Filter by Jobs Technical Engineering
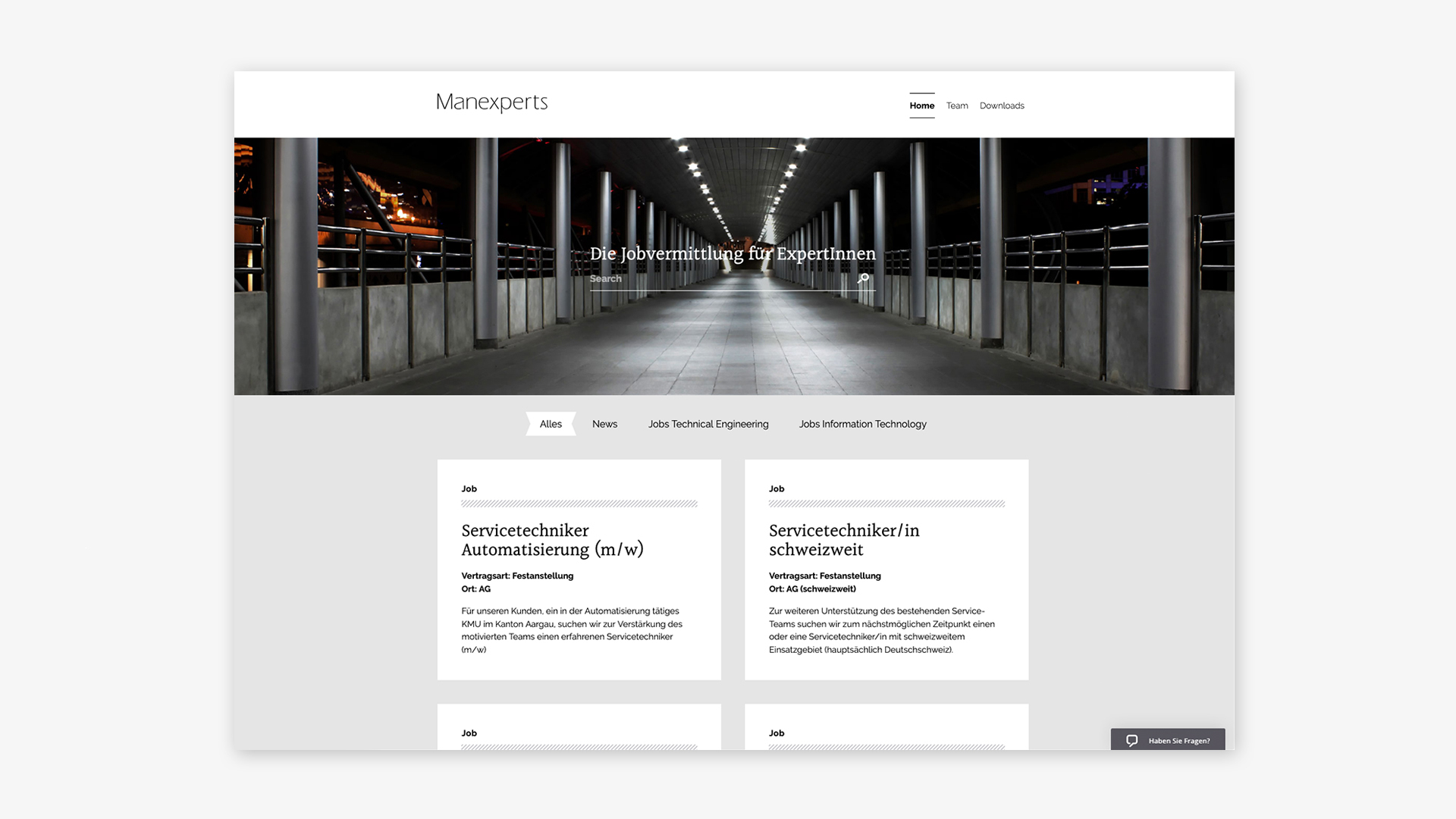 coord(708,424)
